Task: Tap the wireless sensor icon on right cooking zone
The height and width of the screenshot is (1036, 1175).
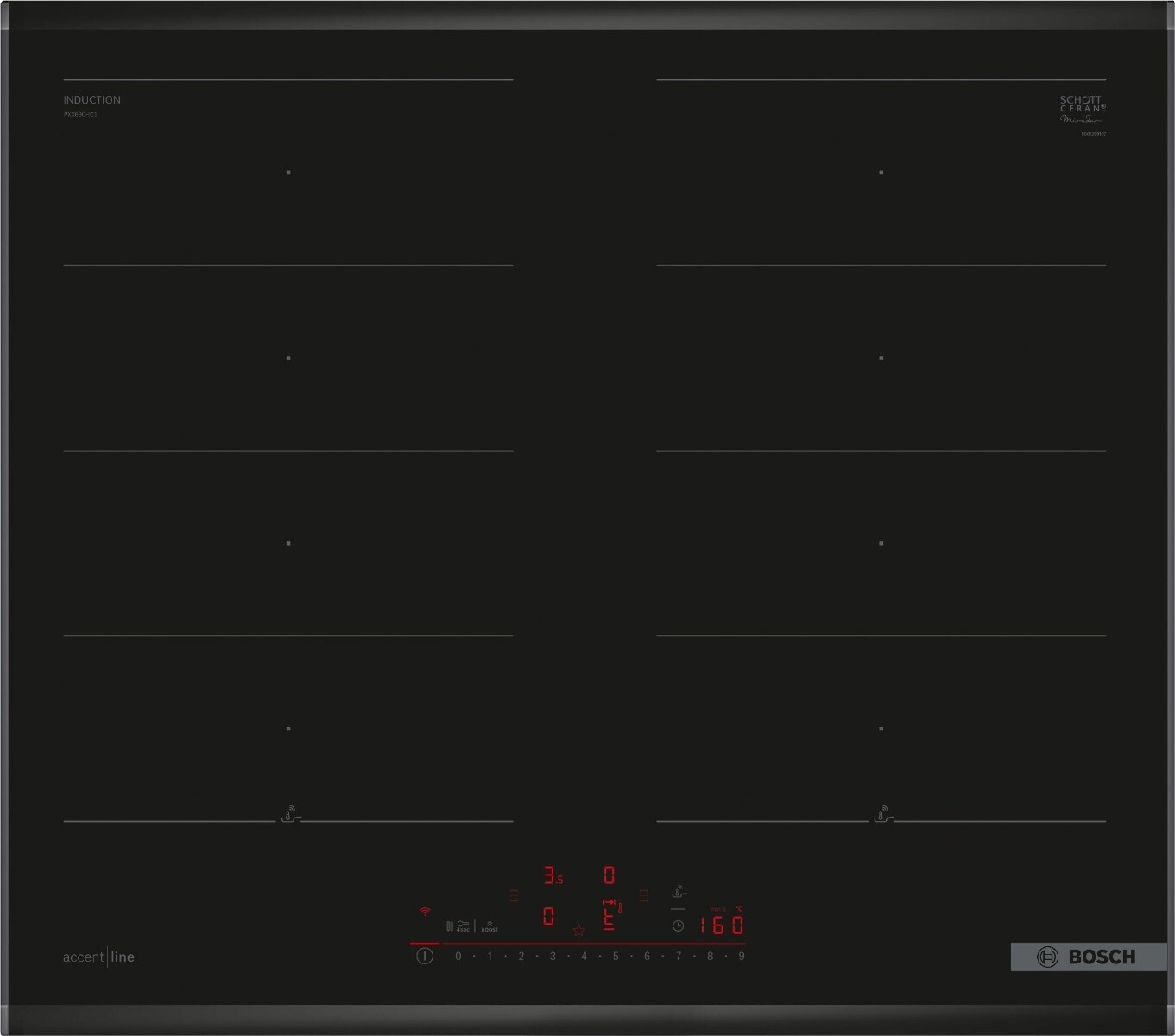Action: coord(881,814)
